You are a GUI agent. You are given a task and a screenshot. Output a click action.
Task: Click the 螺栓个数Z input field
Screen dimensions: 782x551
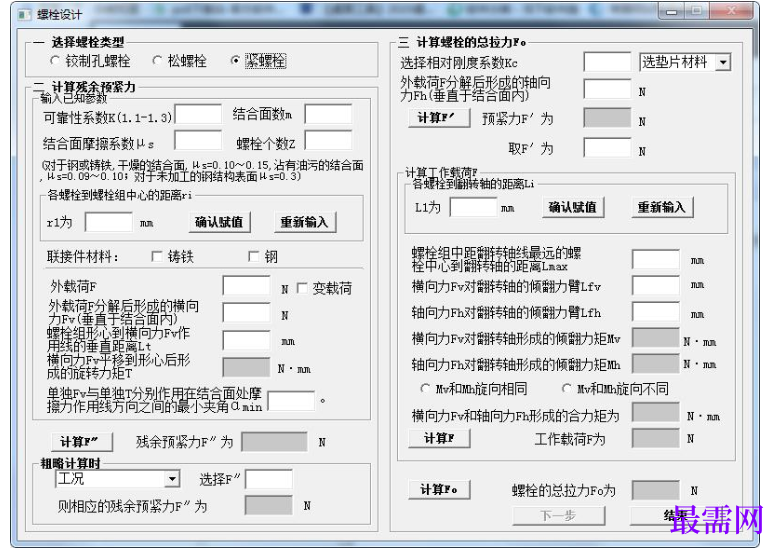coord(328,141)
